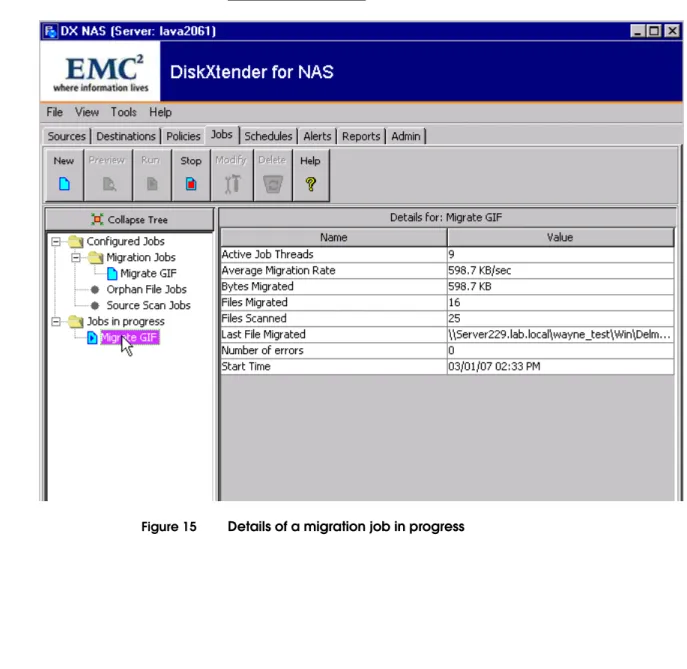Create a new job with New icon
687x669 pixels.
[64, 184]
